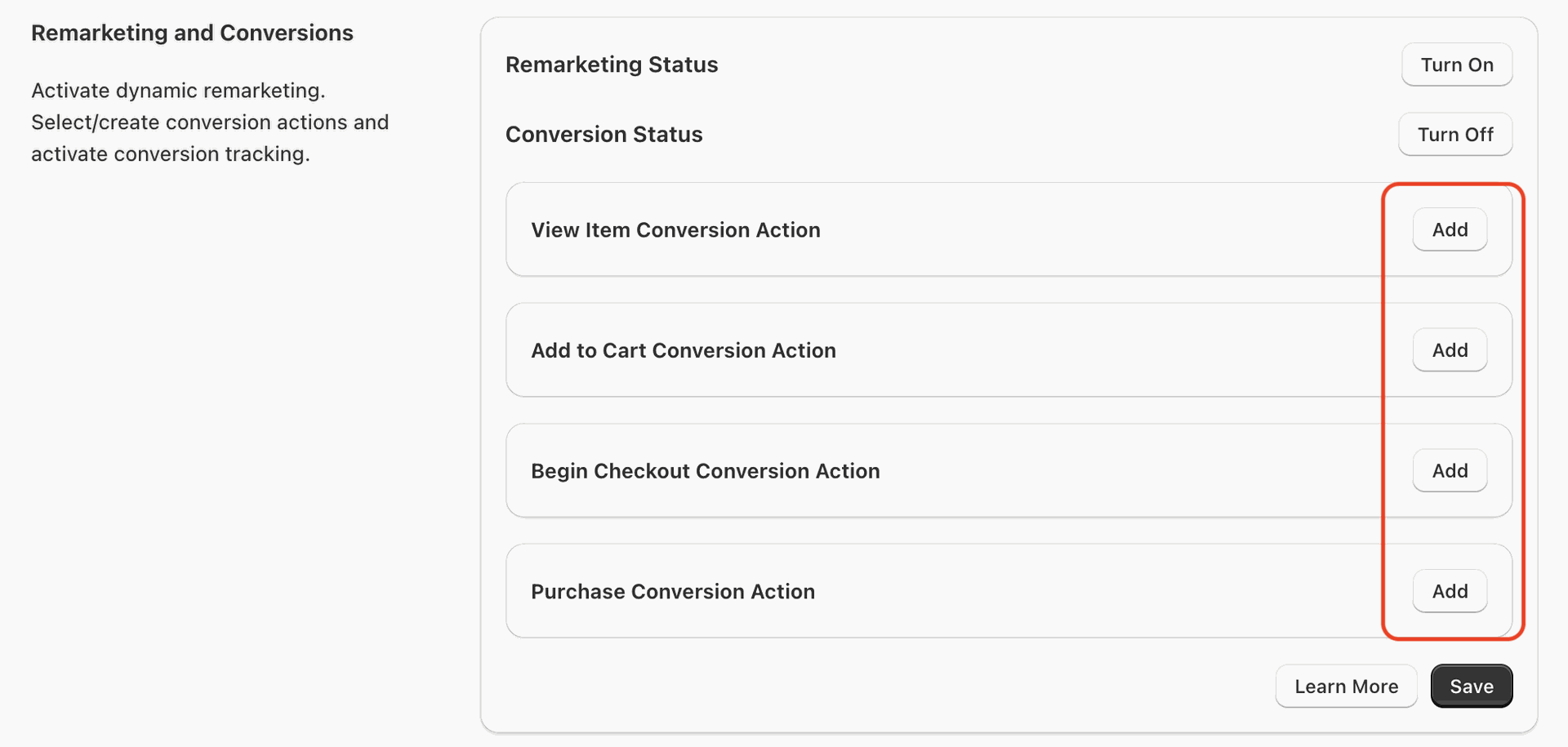Click the View Item Conversion Action label

tap(675, 230)
